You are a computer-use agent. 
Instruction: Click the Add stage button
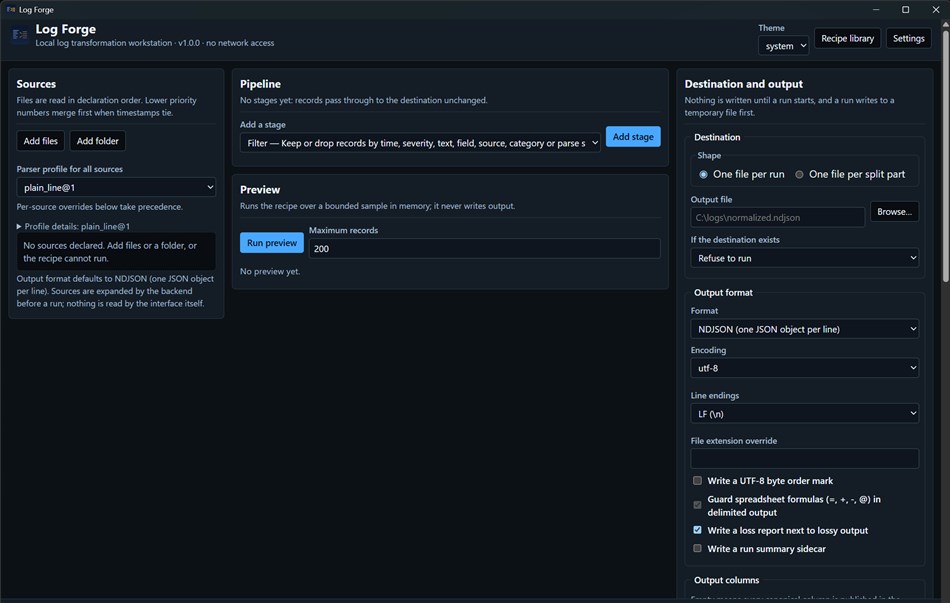(x=633, y=136)
